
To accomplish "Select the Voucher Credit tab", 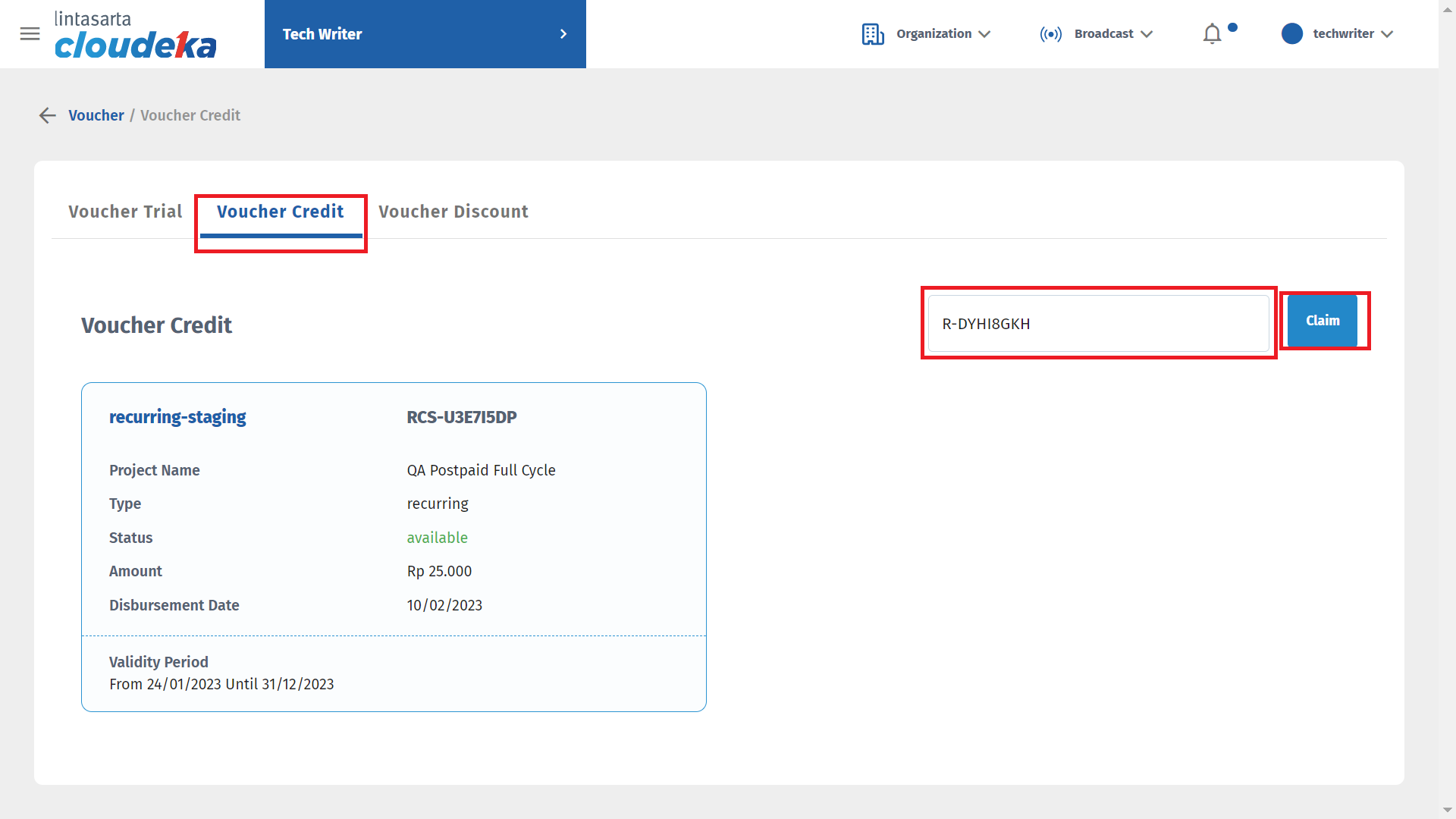I will pyautogui.click(x=280, y=212).
